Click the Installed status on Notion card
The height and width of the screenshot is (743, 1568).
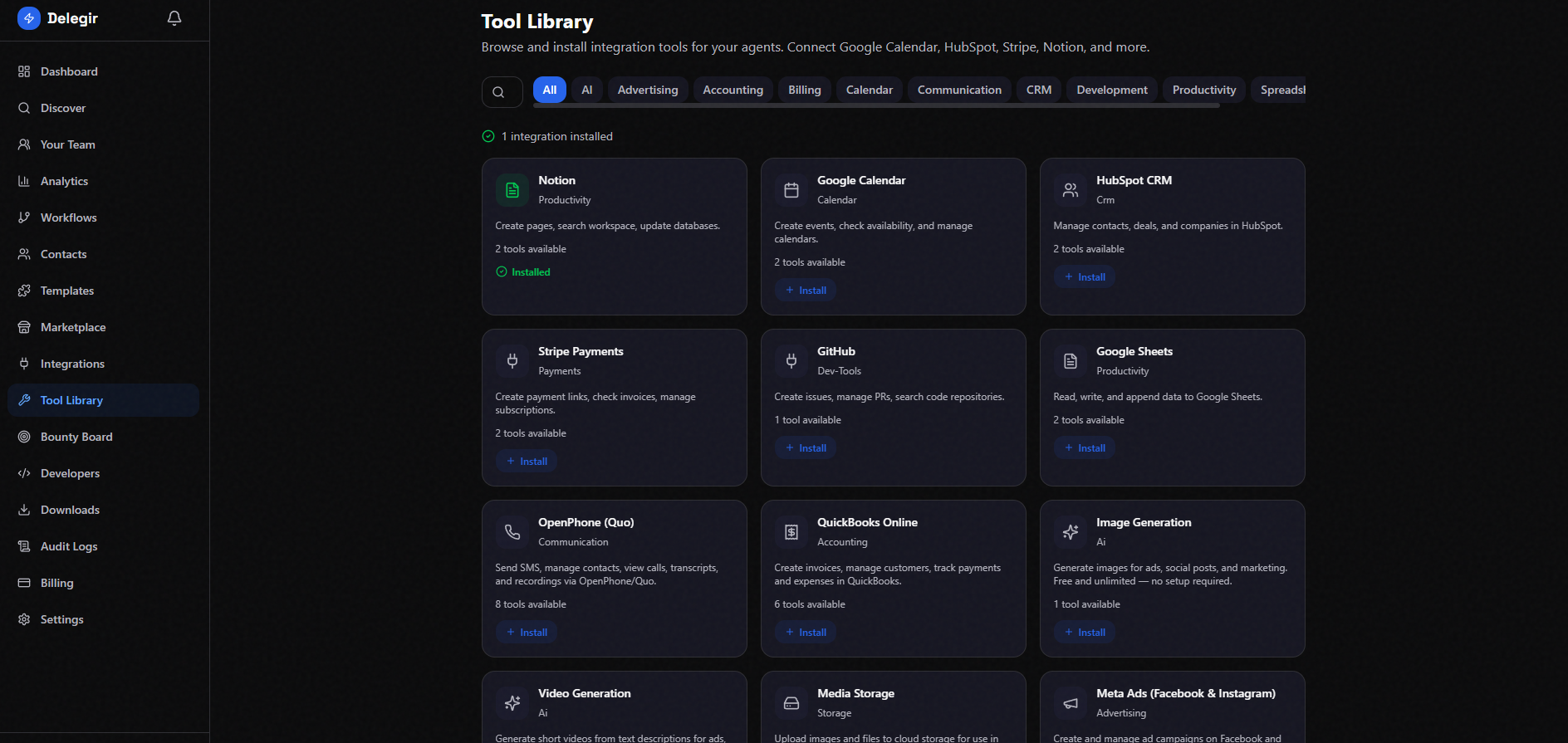point(523,272)
